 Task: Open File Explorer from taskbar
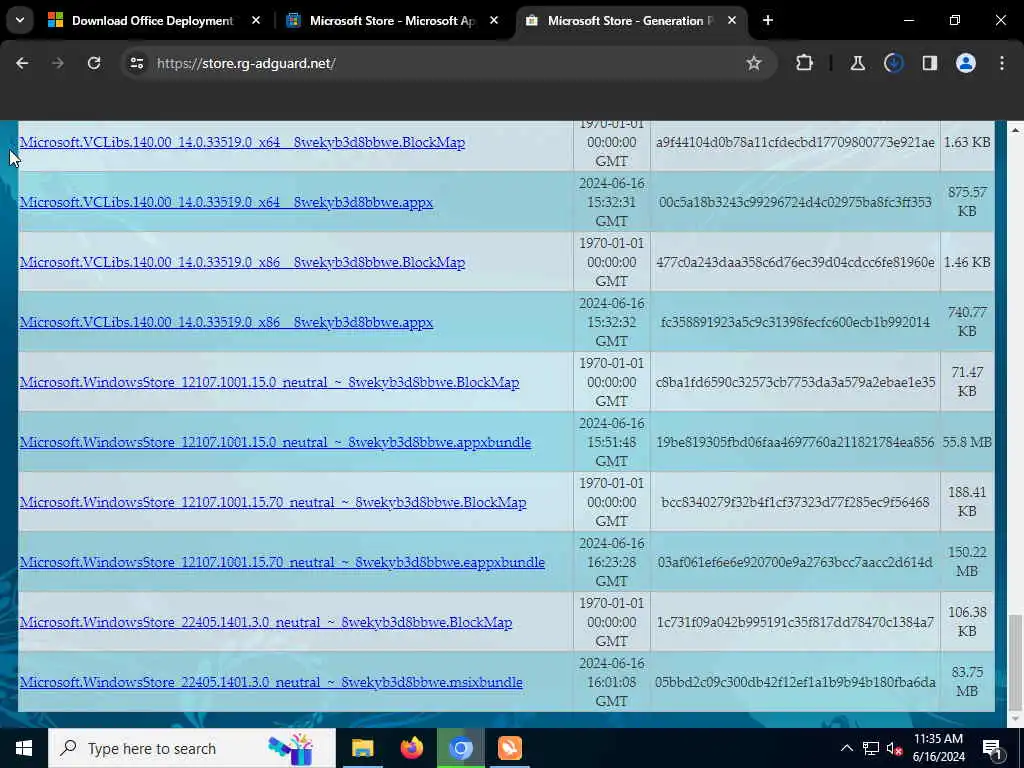point(362,748)
